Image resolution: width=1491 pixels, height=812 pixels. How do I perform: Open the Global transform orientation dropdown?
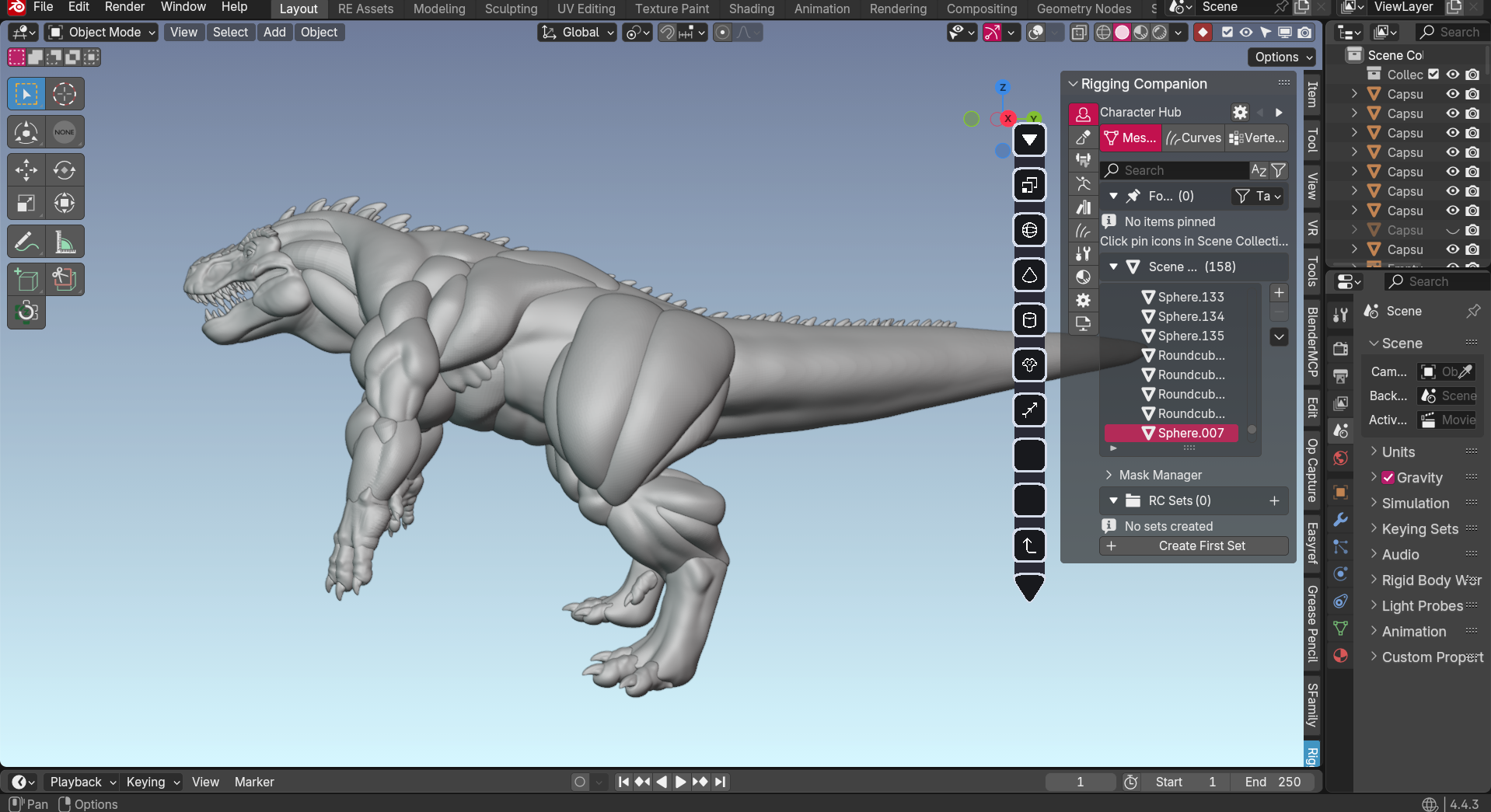pos(578,33)
